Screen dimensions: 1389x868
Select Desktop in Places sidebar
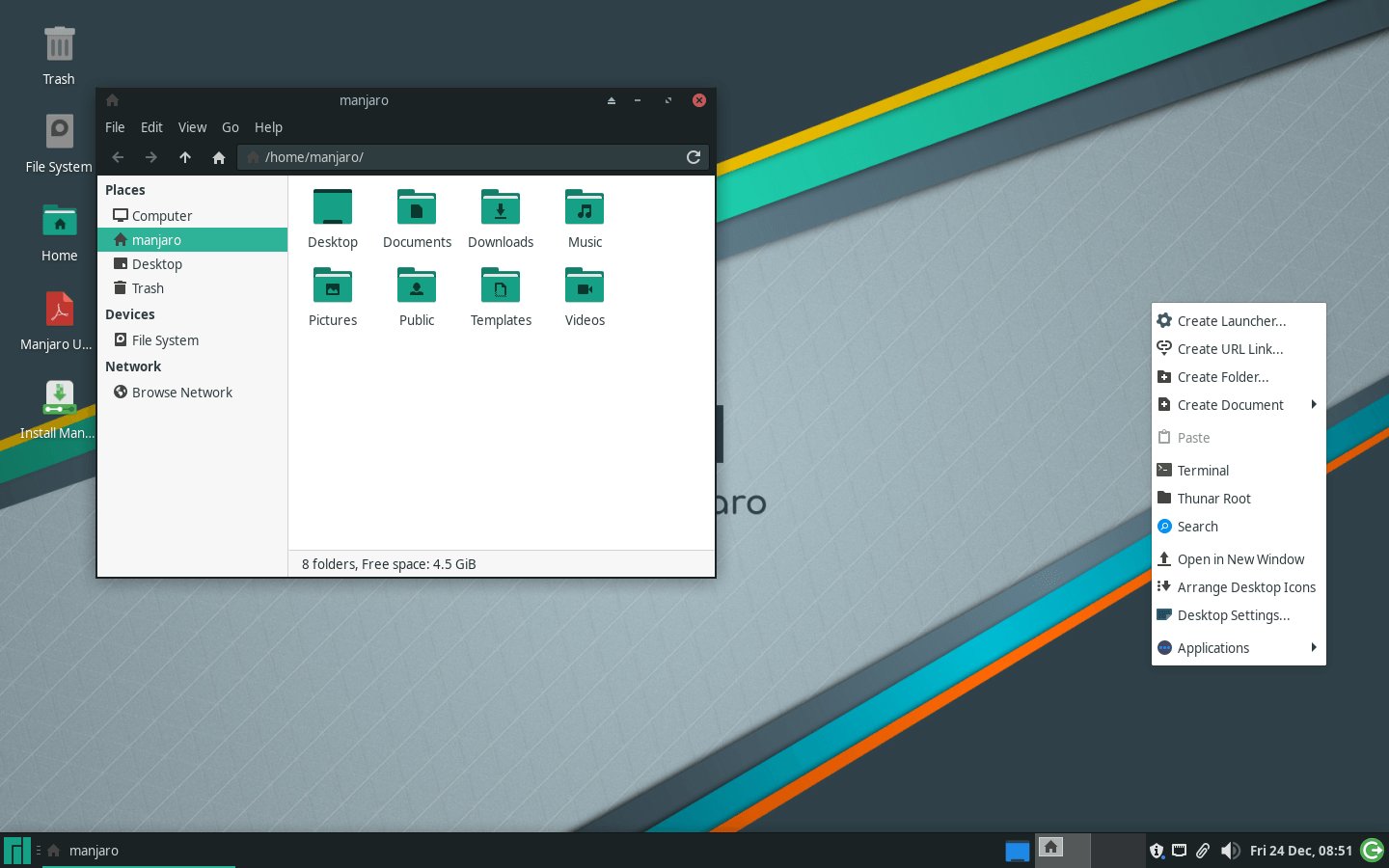(x=193, y=264)
